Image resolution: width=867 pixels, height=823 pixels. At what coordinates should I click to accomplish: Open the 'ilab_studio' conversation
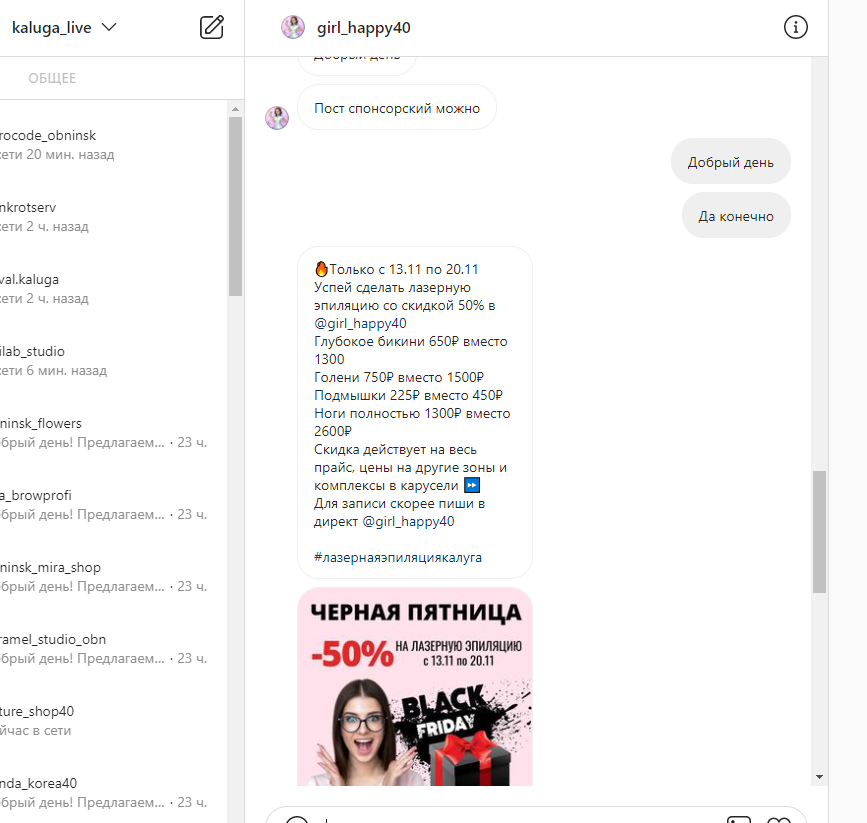tap(113, 360)
